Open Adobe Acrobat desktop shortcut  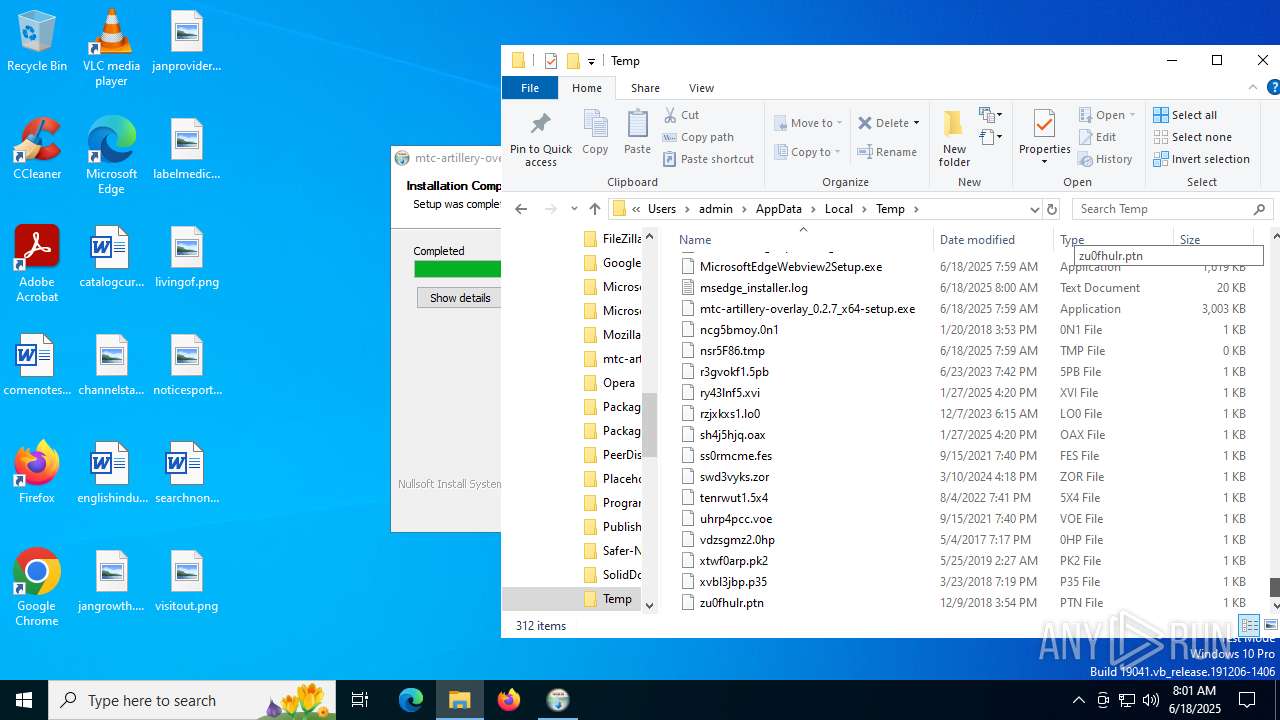37,264
